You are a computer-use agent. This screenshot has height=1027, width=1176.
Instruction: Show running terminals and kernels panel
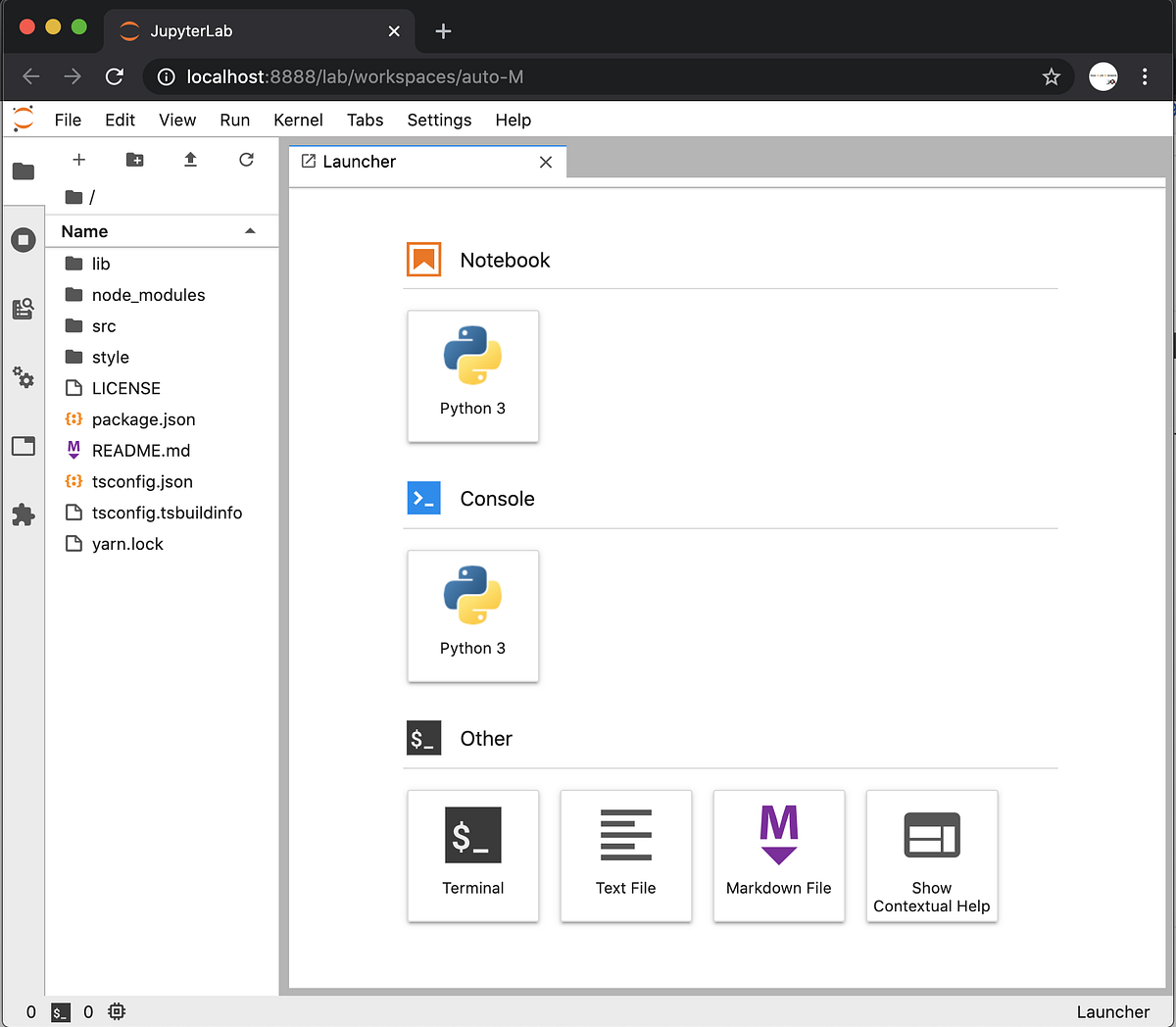point(23,239)
